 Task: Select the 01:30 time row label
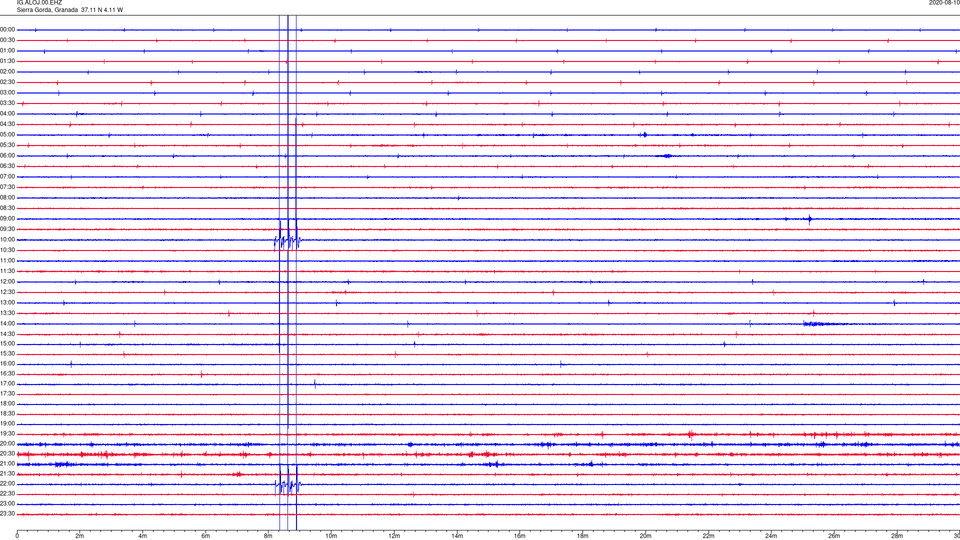coord(8,61)
